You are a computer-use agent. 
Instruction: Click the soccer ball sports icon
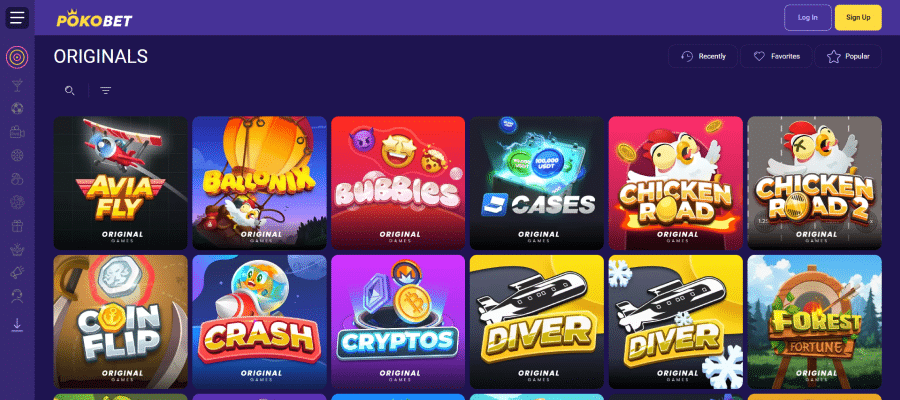17,108
